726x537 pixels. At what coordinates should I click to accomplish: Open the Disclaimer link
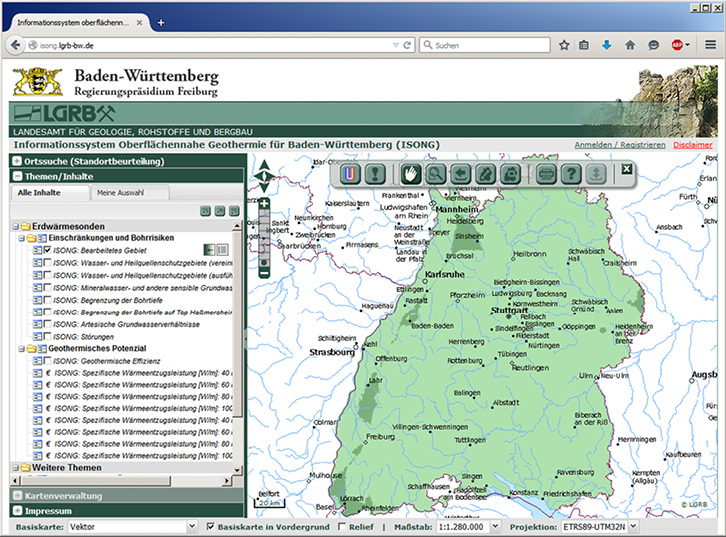(692, 145)
